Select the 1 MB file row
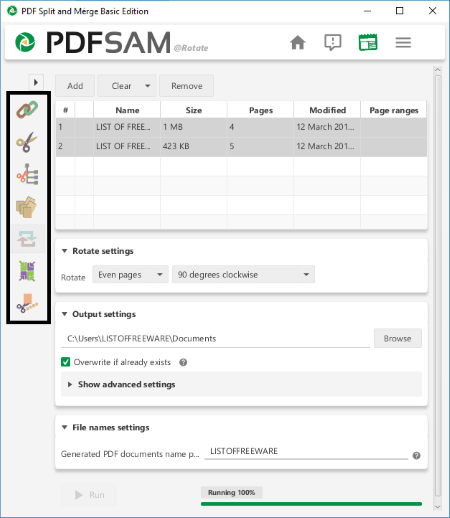 pyautogui.click(x=241, y=127)
